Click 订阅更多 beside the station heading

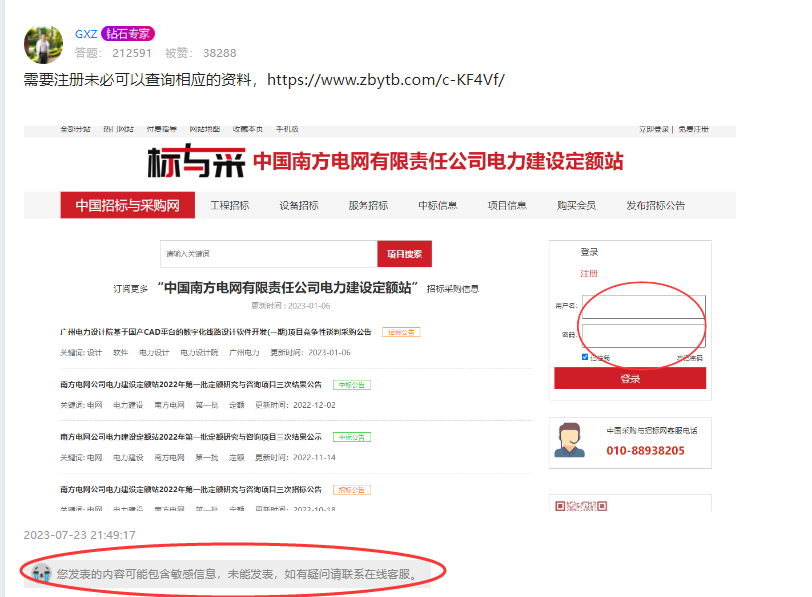tap(130, 289)
